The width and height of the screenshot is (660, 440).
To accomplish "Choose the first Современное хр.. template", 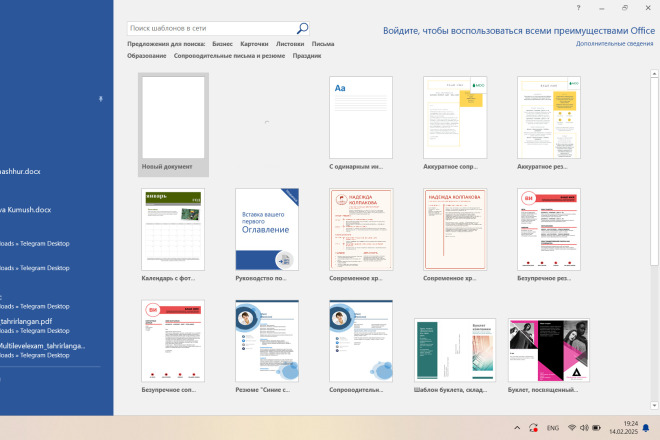I will tap(361, 235).
